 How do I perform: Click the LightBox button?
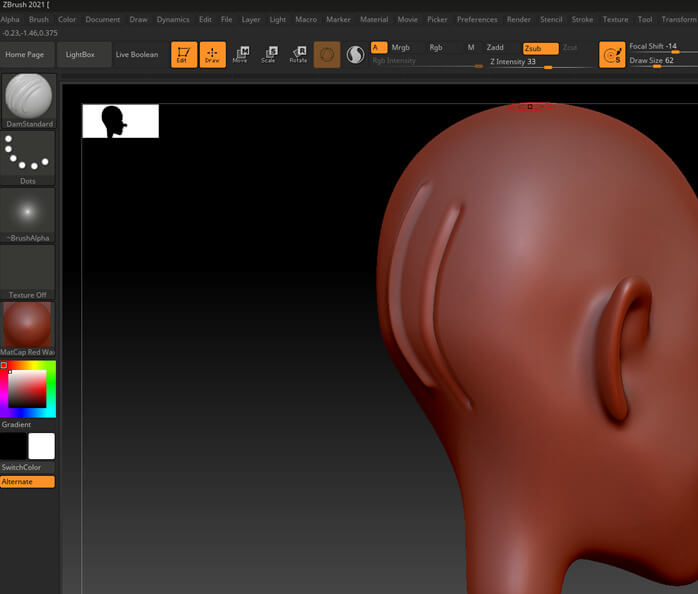(80, 54)
